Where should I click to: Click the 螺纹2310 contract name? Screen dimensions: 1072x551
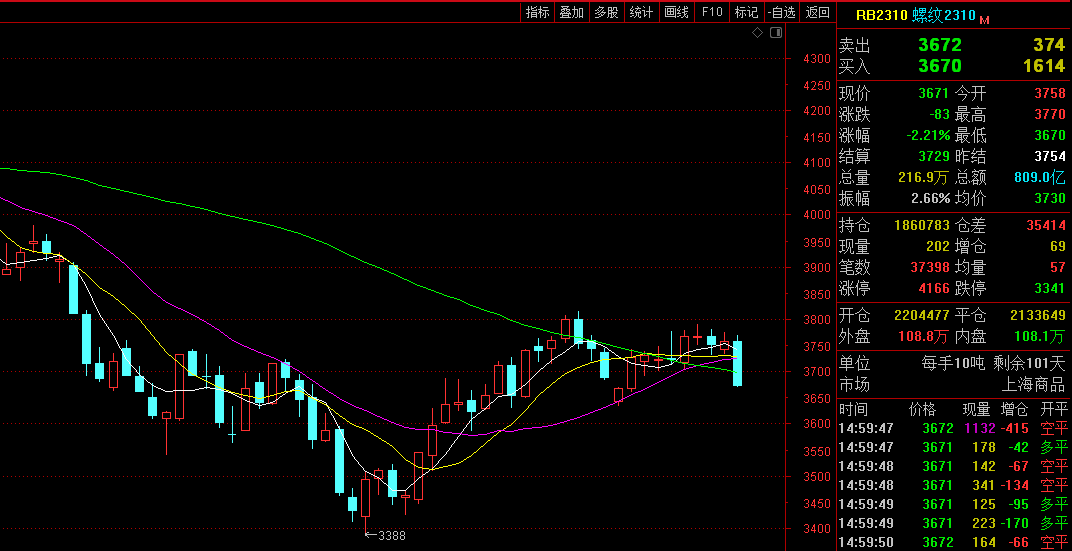944,15
